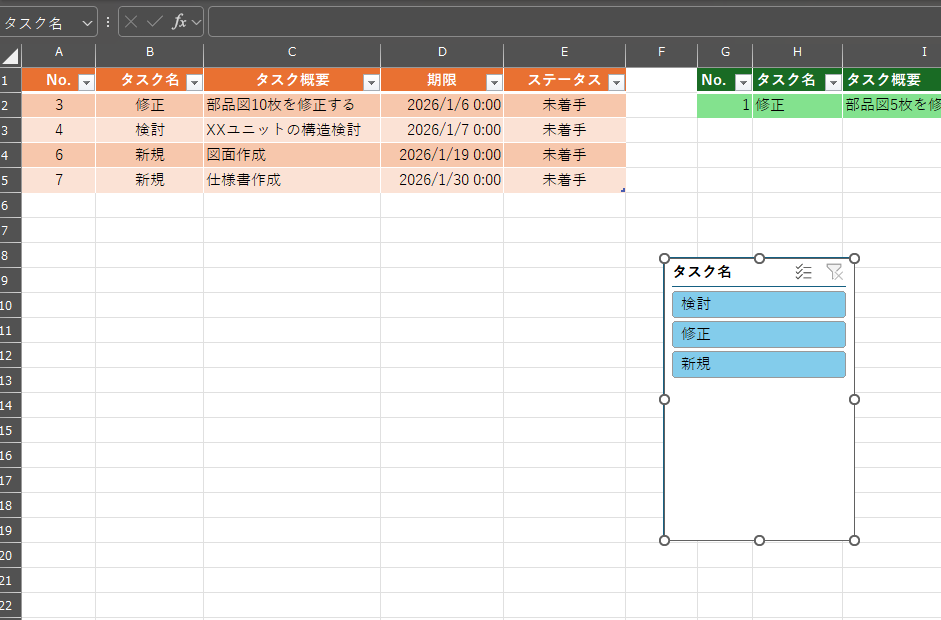Click the formula bar expand chevron
Image resolution: width=941 pixels, height=620 pixels.
197,22
